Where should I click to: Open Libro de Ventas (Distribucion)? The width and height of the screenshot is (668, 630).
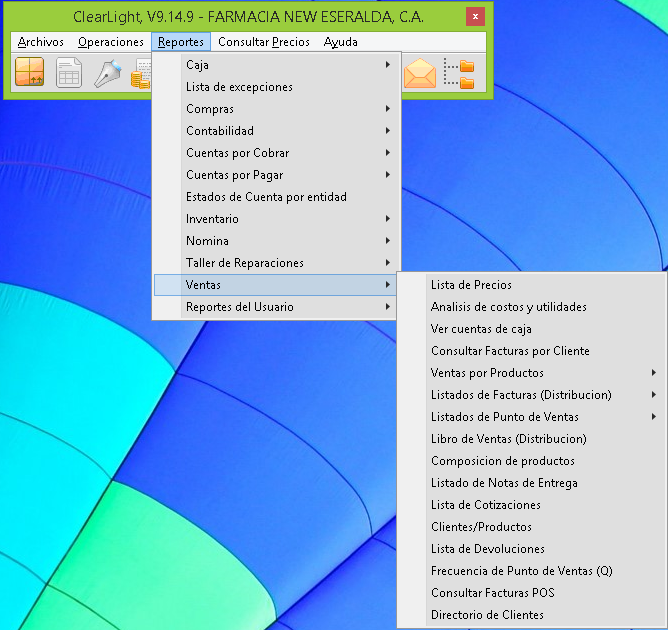click(x=508, y=439)
